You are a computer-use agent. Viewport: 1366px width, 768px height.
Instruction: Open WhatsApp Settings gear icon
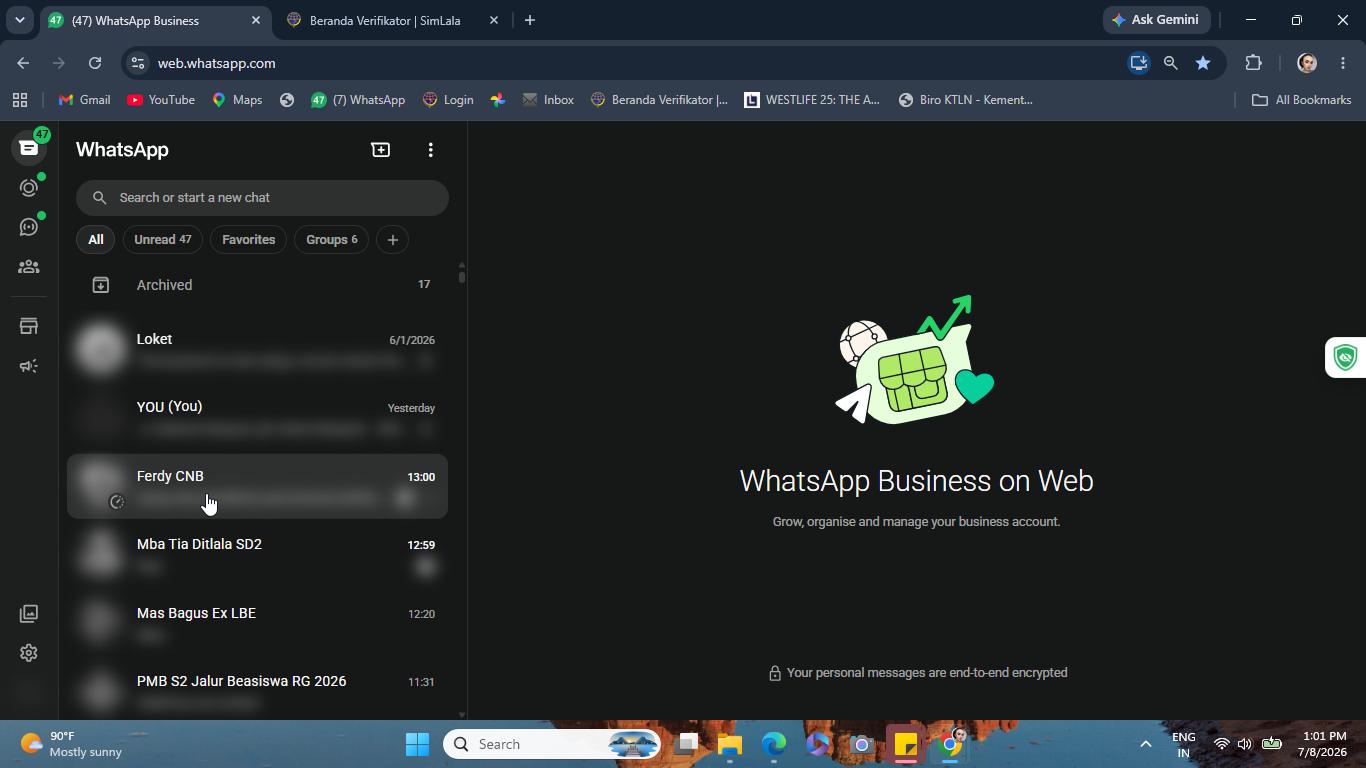click(x=29, y=653)
